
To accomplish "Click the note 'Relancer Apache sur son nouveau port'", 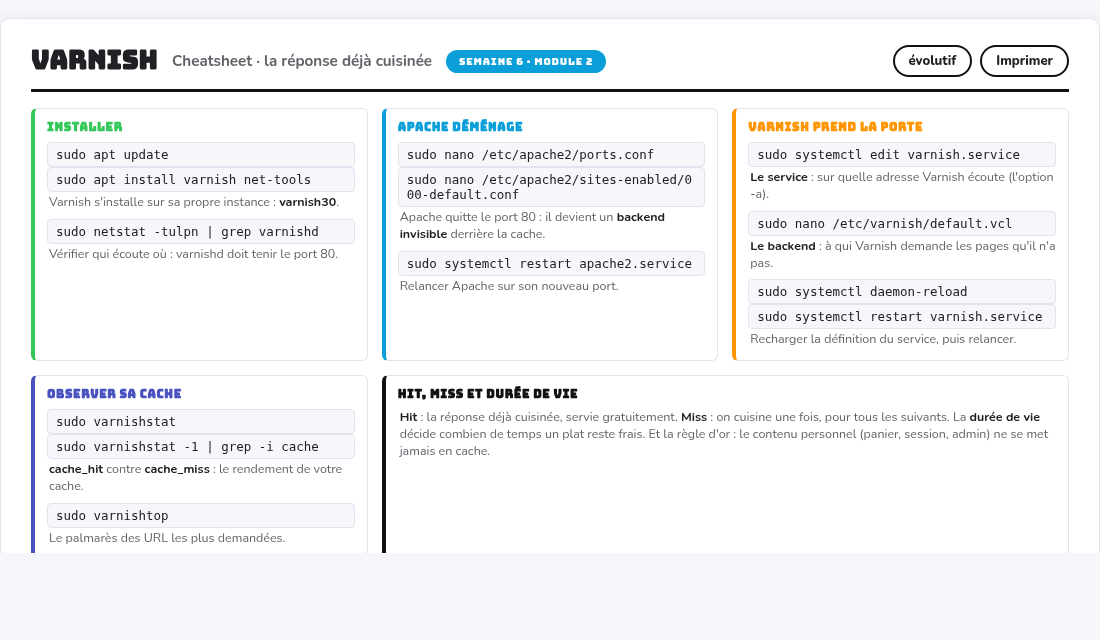I will [509, 286].
